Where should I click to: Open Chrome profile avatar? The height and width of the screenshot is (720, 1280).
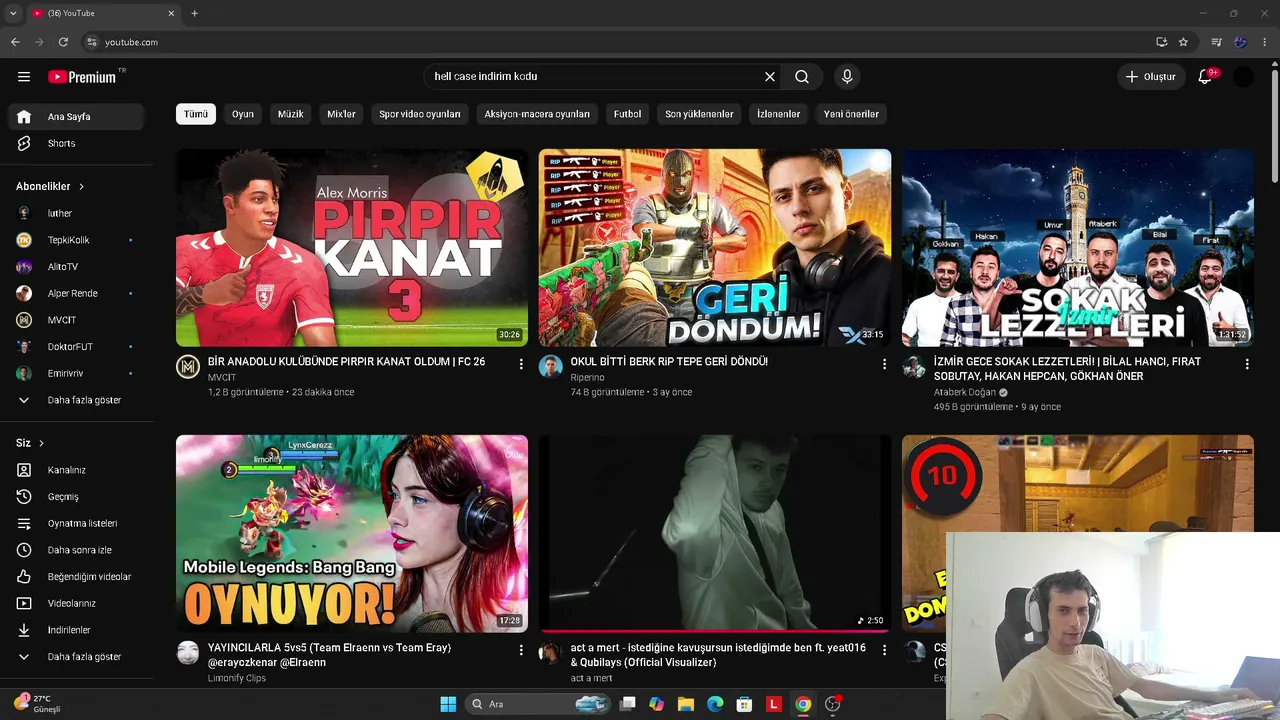coord(1241,42)
